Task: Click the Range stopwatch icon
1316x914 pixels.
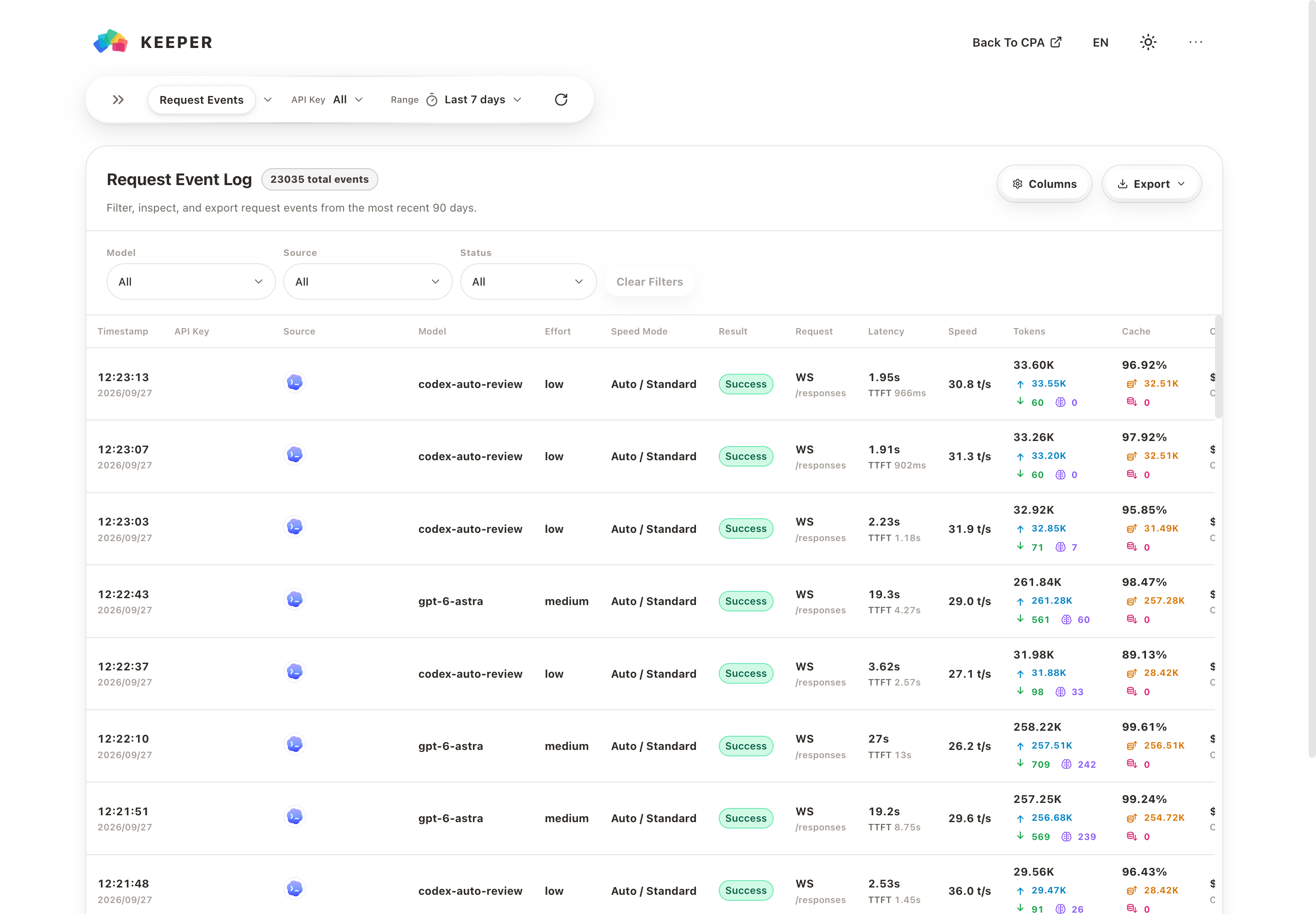Action: 432,100
